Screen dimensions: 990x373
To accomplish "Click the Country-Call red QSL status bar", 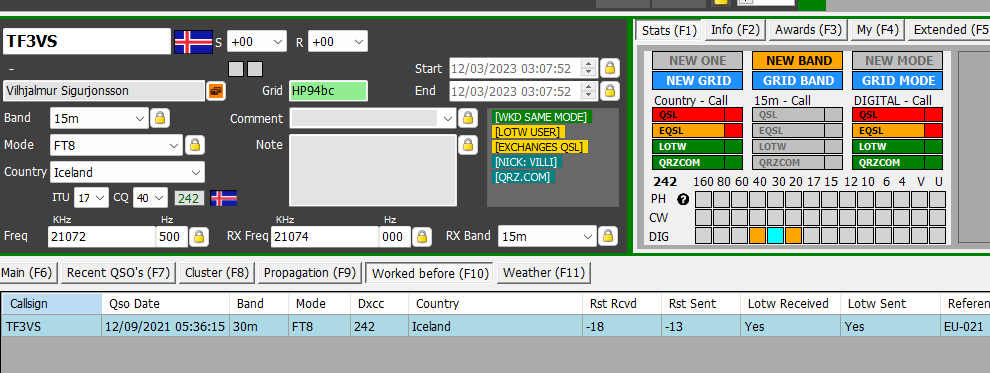I will click(698, 115).
